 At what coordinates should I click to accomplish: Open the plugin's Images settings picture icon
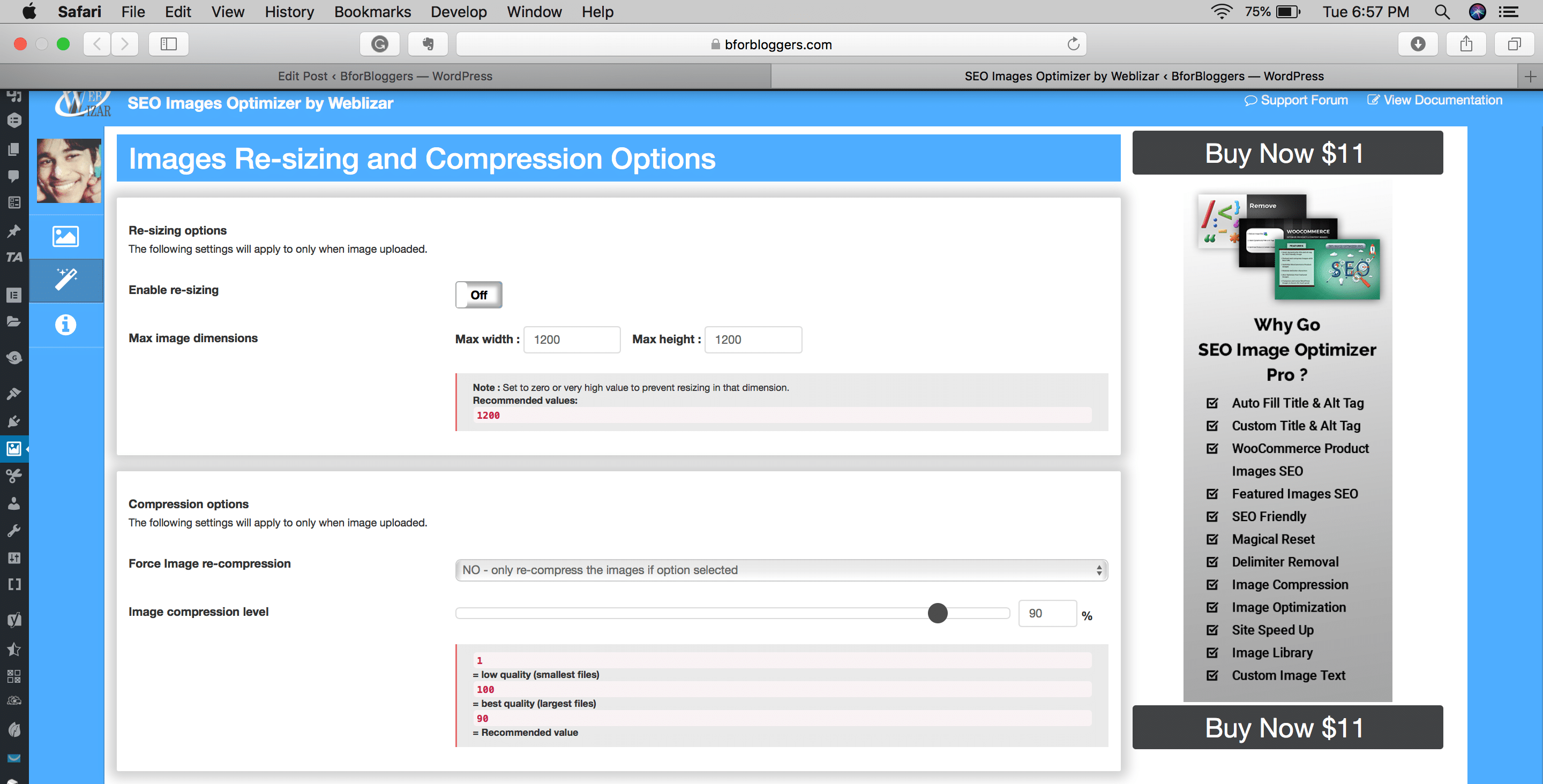click(65, 237)
